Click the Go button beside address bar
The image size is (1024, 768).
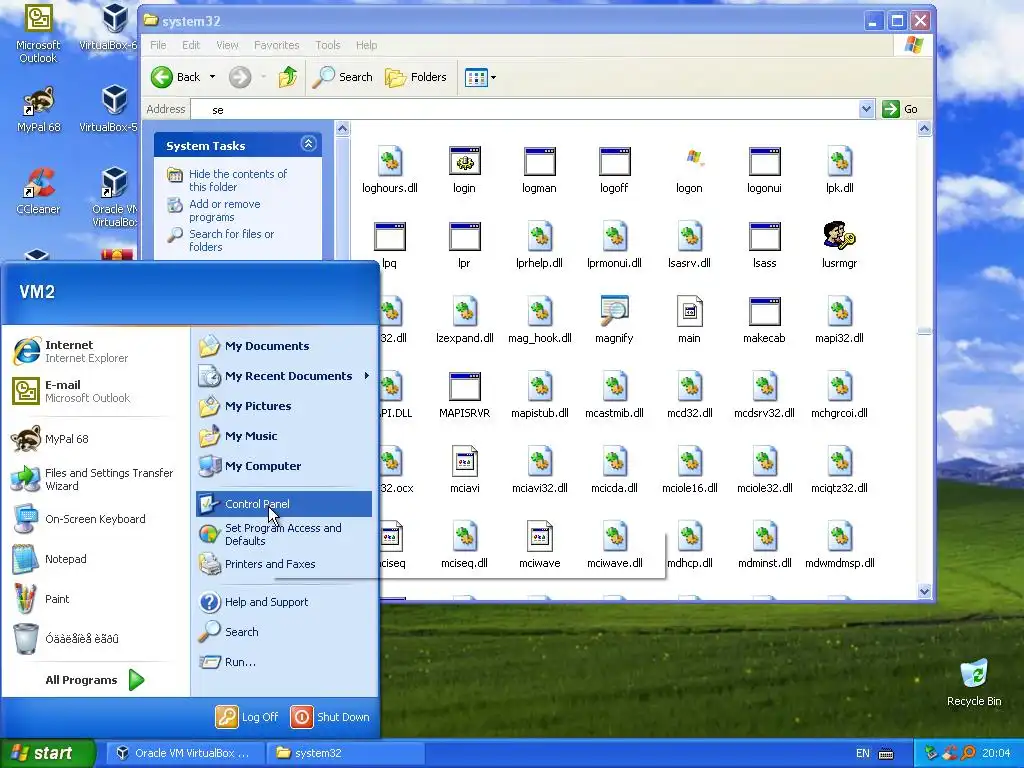(x=901, y=109)
